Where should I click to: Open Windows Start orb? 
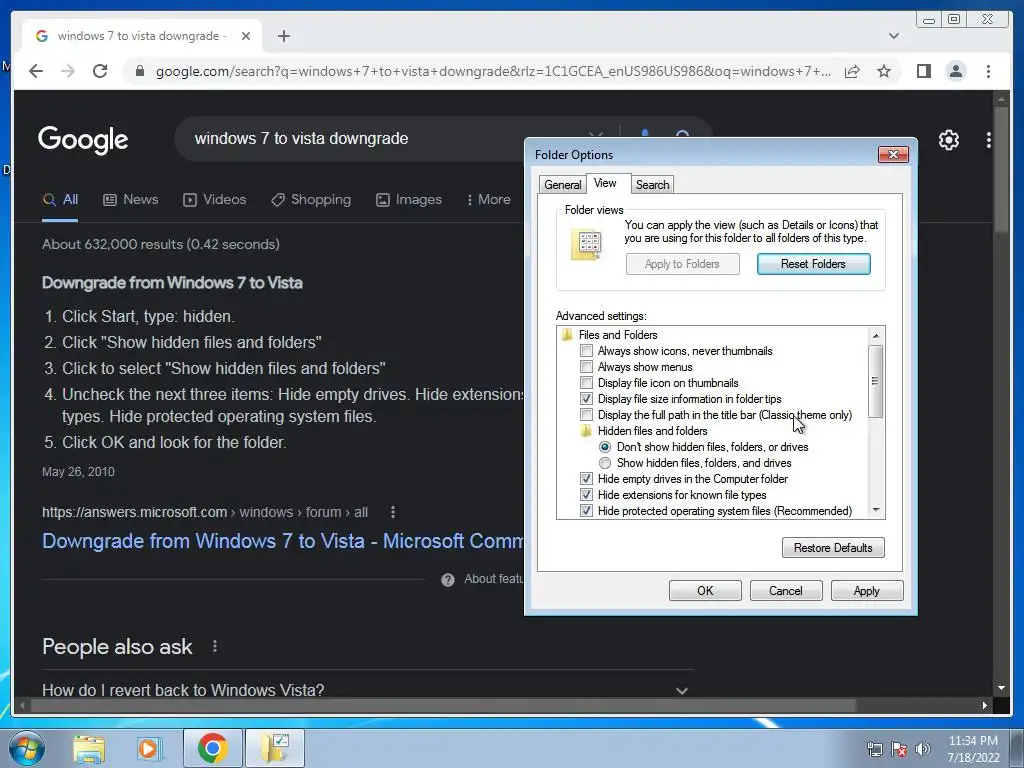pyautogui.click(x=27, y=748)
